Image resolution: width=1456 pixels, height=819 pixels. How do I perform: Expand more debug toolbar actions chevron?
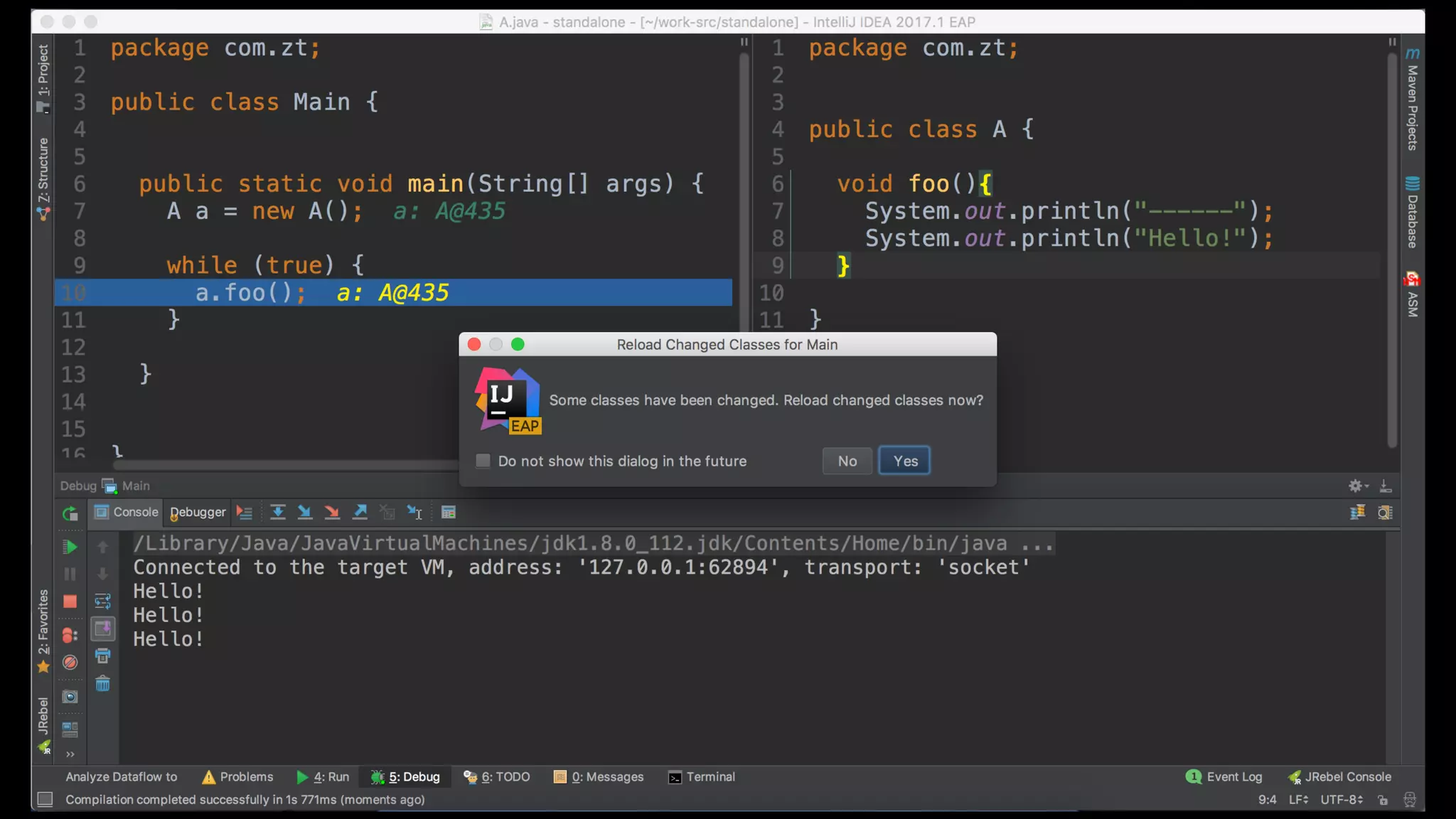[70, 754]
